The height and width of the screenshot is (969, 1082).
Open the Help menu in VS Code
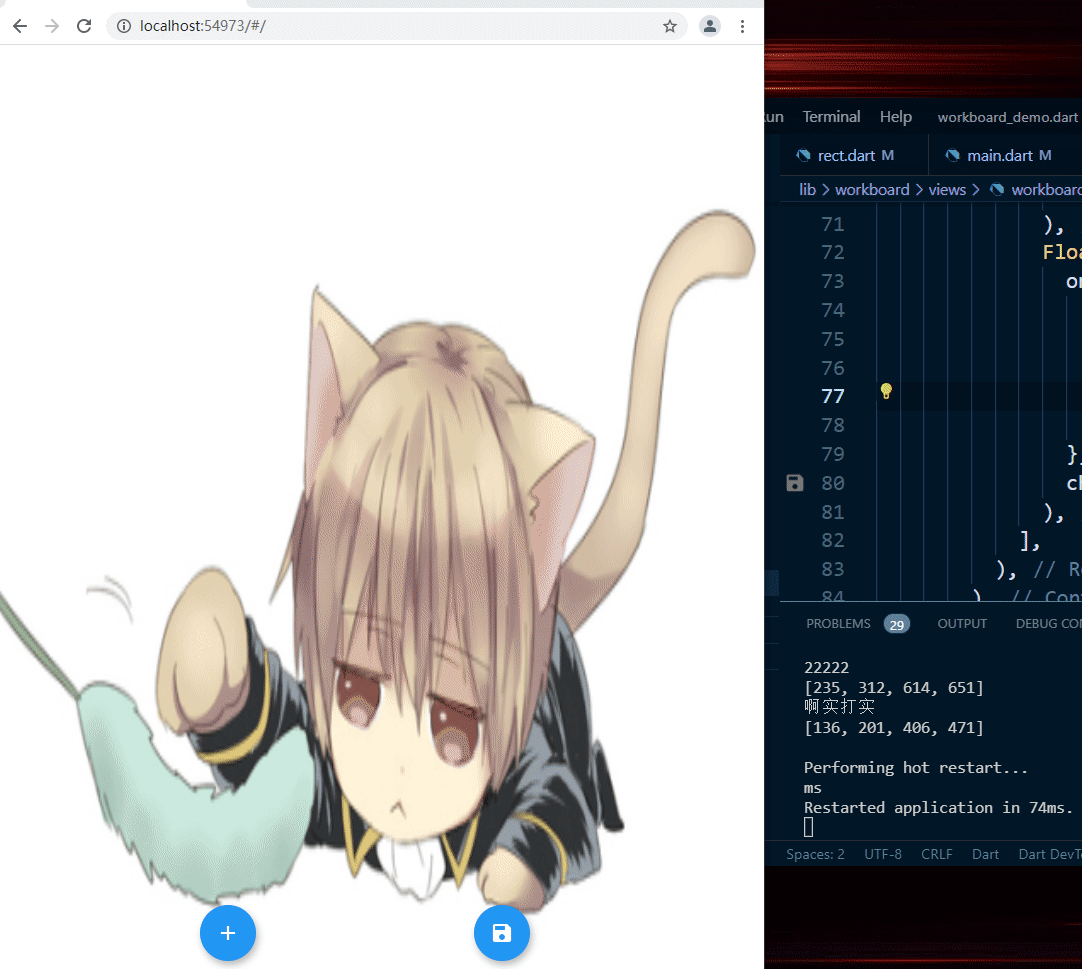[895, 117]
